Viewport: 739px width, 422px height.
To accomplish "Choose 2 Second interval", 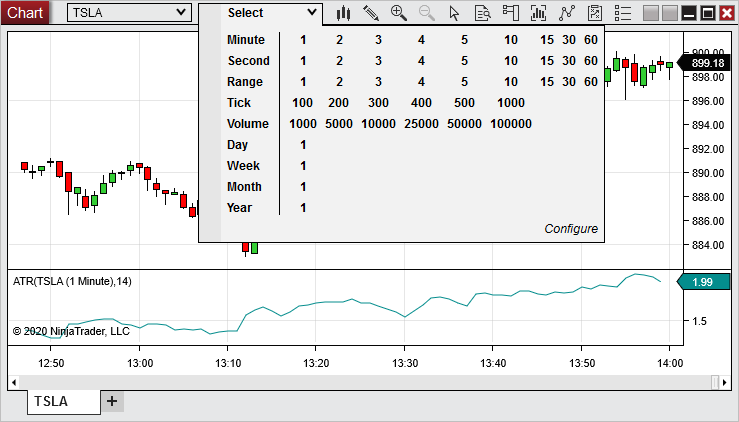I will (339, 61).
